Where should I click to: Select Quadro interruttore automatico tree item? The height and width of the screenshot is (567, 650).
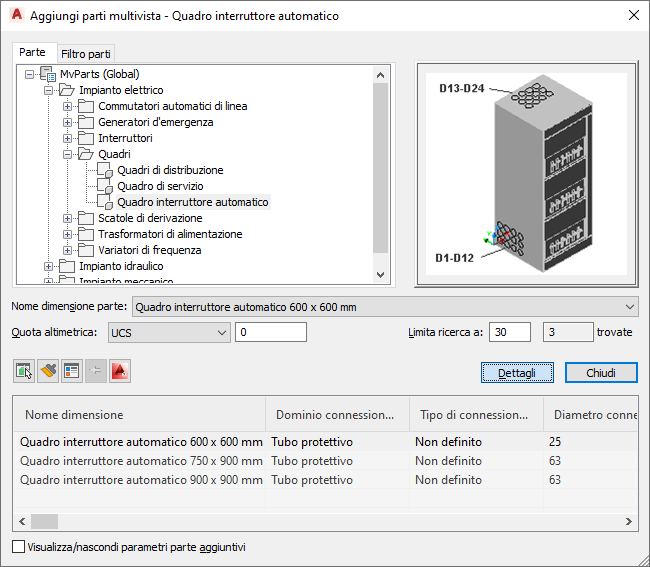(193, 202)
